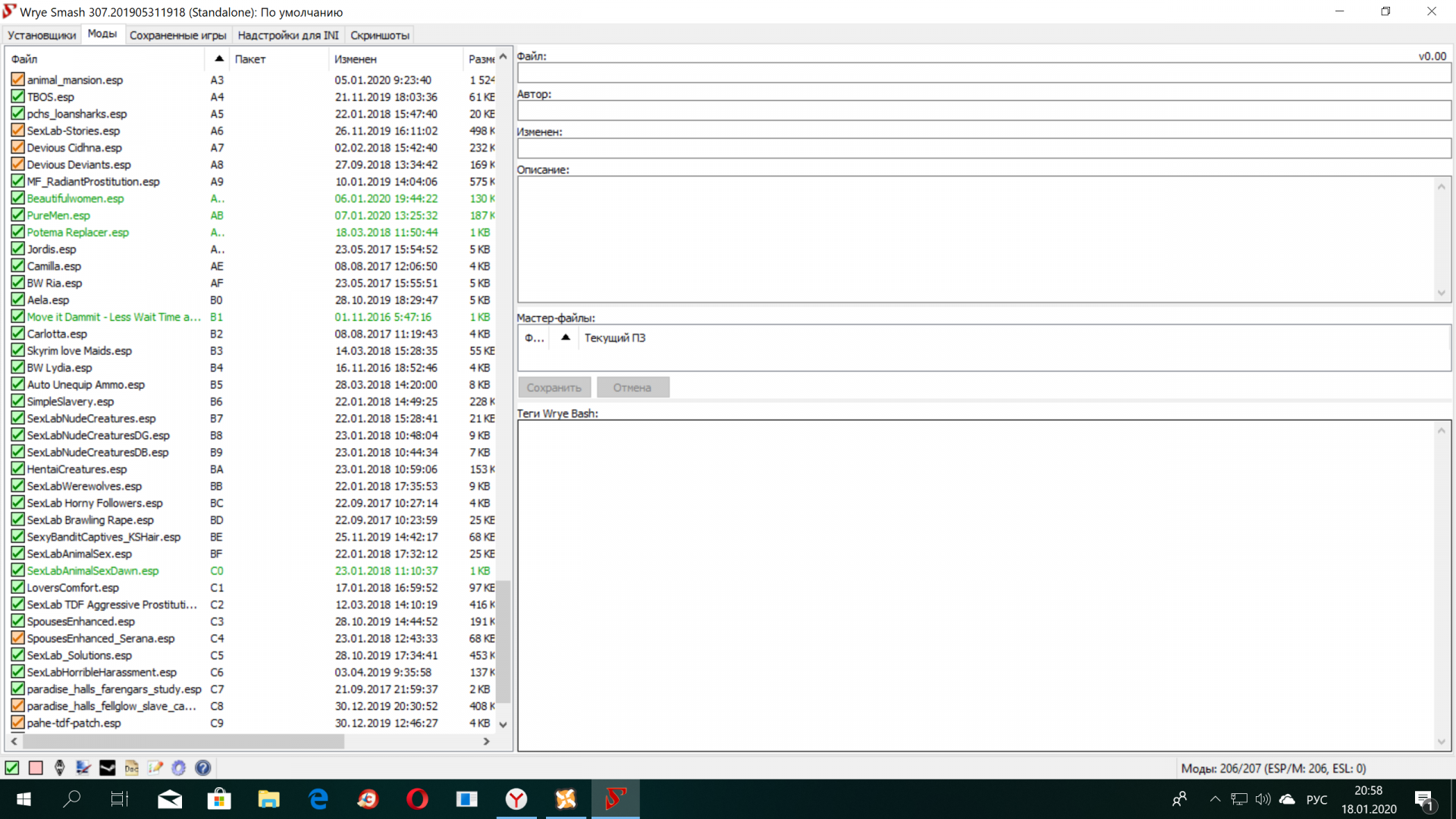
Task: Disable SimpleSlavery.esp checkbox
Action: pyautogui.click(x=17, y=401)
